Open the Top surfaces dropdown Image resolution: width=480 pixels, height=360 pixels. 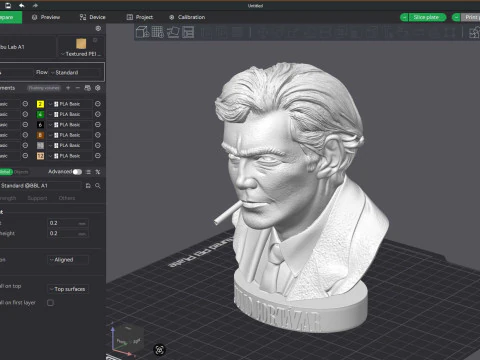(68, 289)
